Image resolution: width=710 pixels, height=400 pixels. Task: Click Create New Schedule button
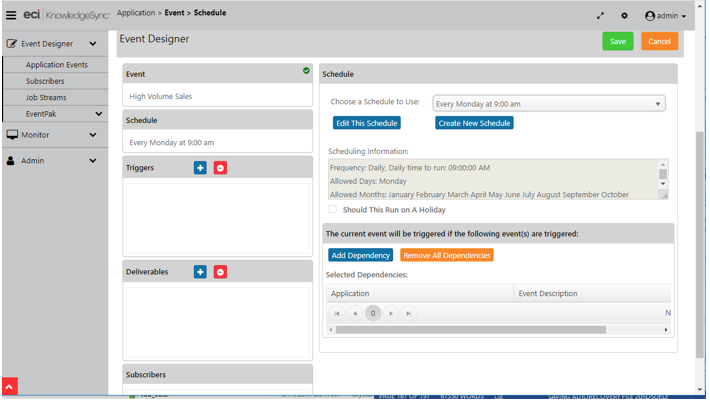(x=474, y=123)
